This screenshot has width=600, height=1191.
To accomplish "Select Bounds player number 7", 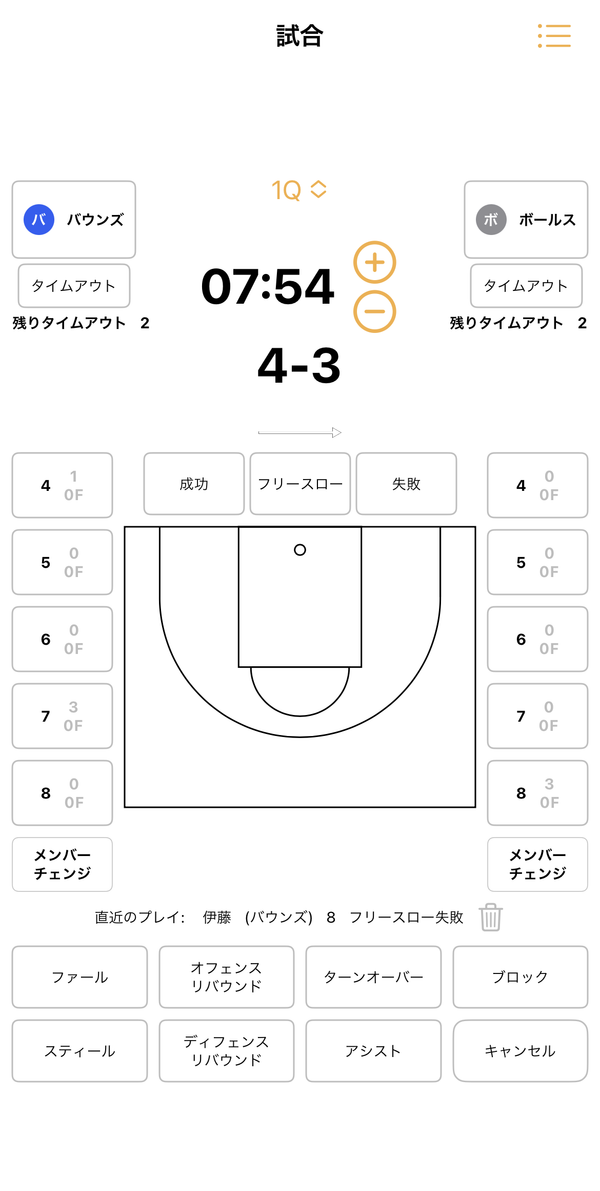I will [x=62, y=716].
